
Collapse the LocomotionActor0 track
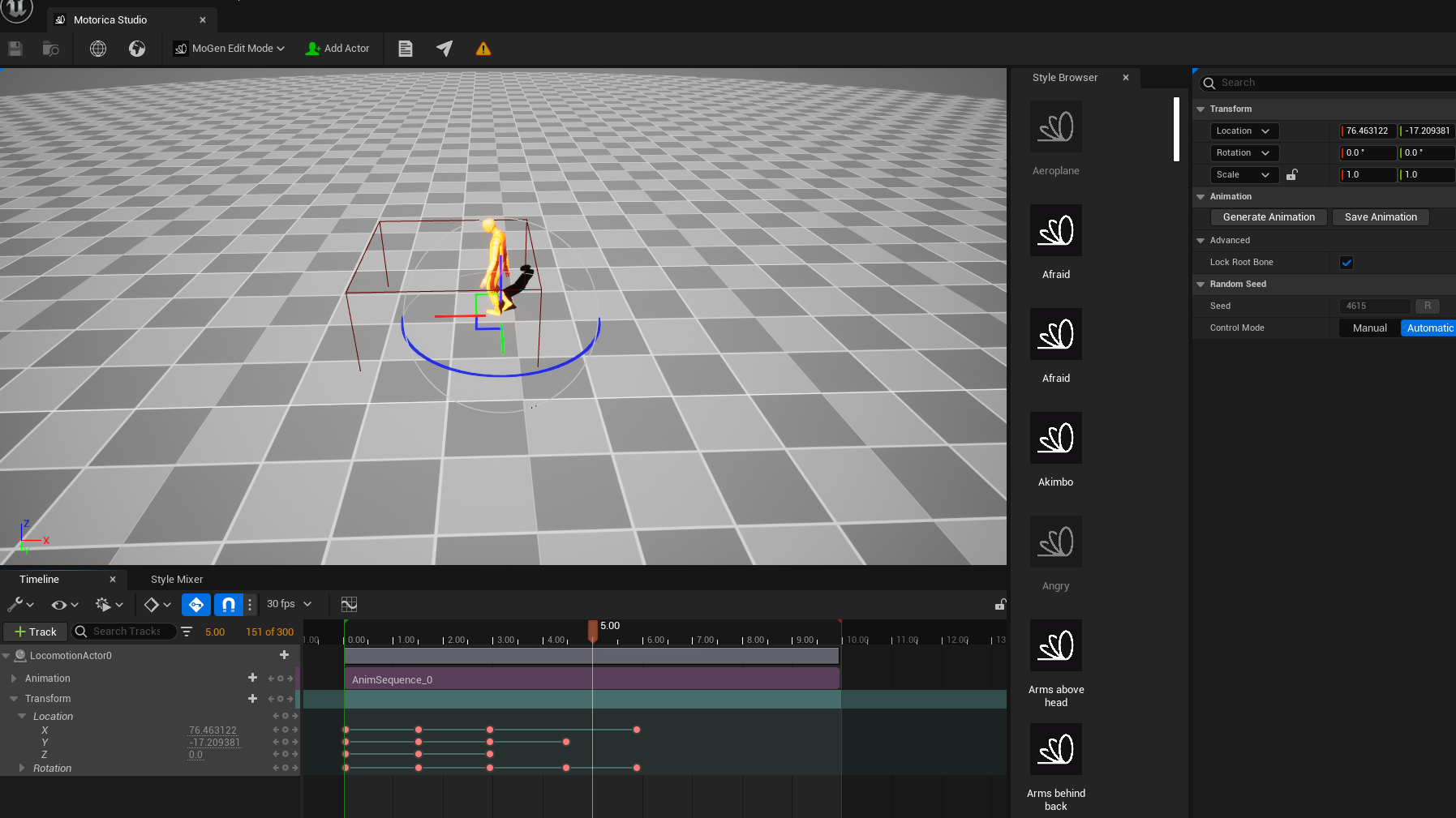[x=6, y=656]
